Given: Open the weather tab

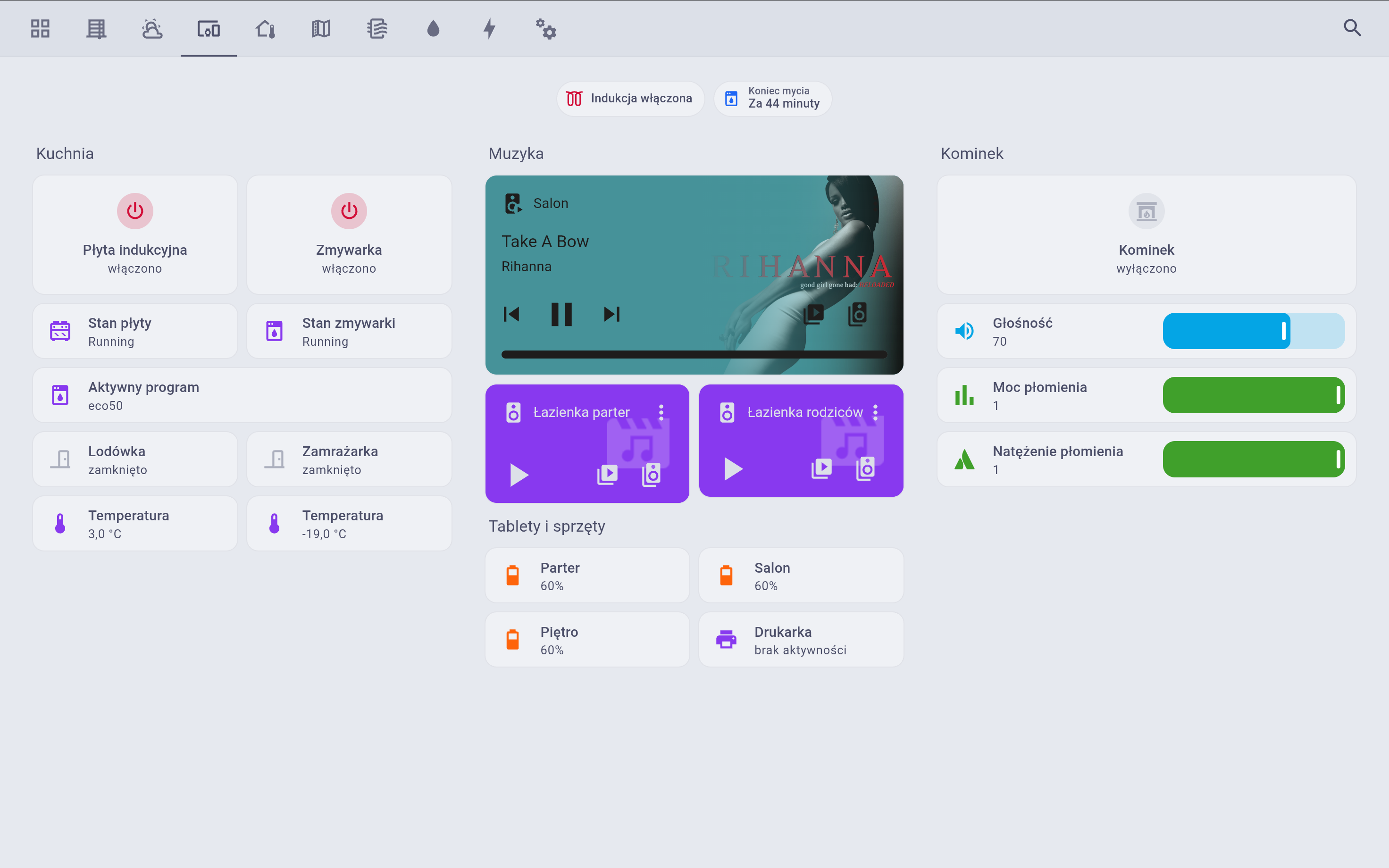Looking at the screenshot, I should (x=152, y=28).
